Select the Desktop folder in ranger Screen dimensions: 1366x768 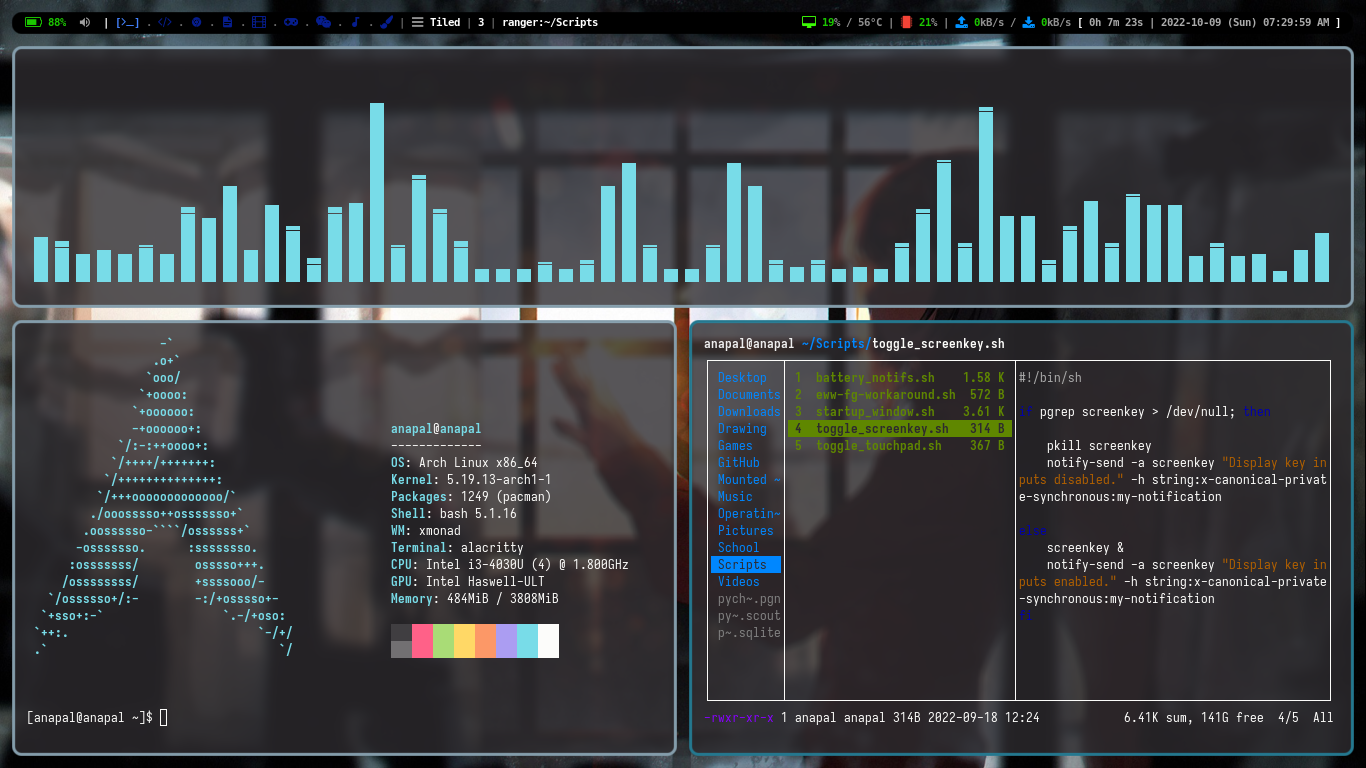[742, 377]
